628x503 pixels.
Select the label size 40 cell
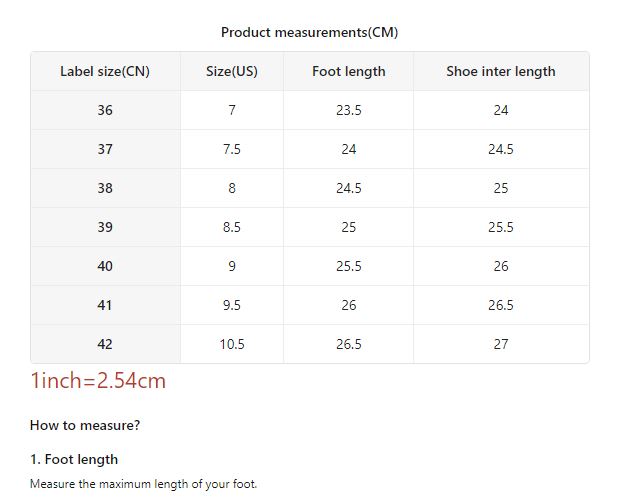(x=105, y=266)
